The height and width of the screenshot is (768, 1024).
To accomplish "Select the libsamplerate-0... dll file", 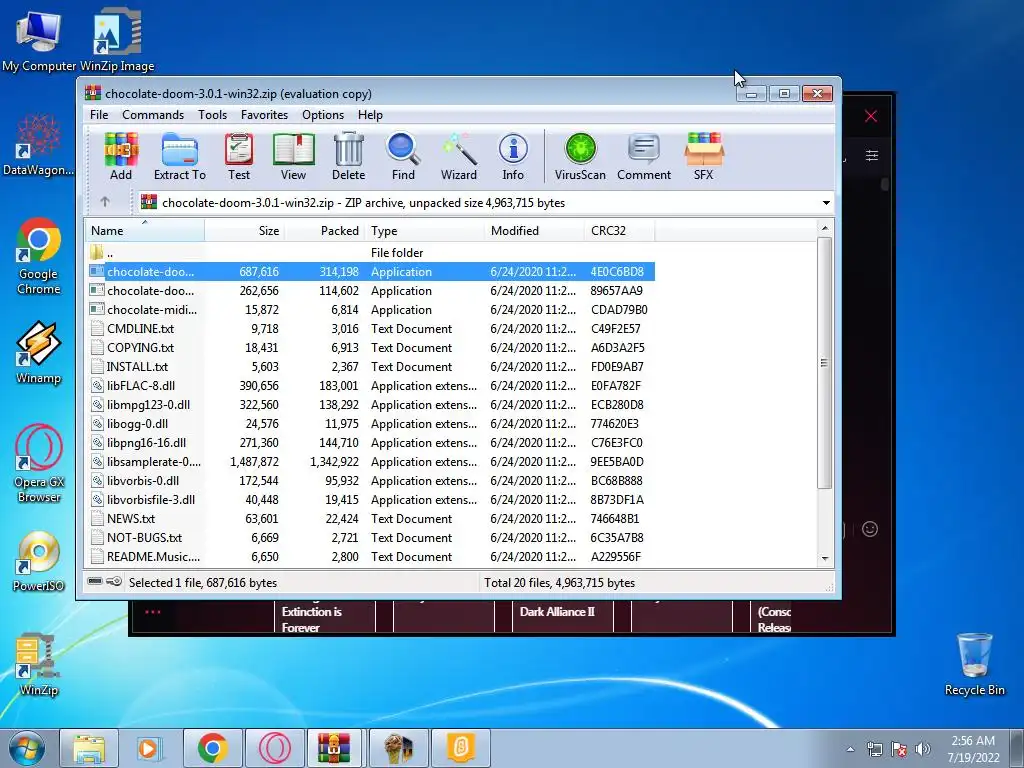I will click(370, 461).
